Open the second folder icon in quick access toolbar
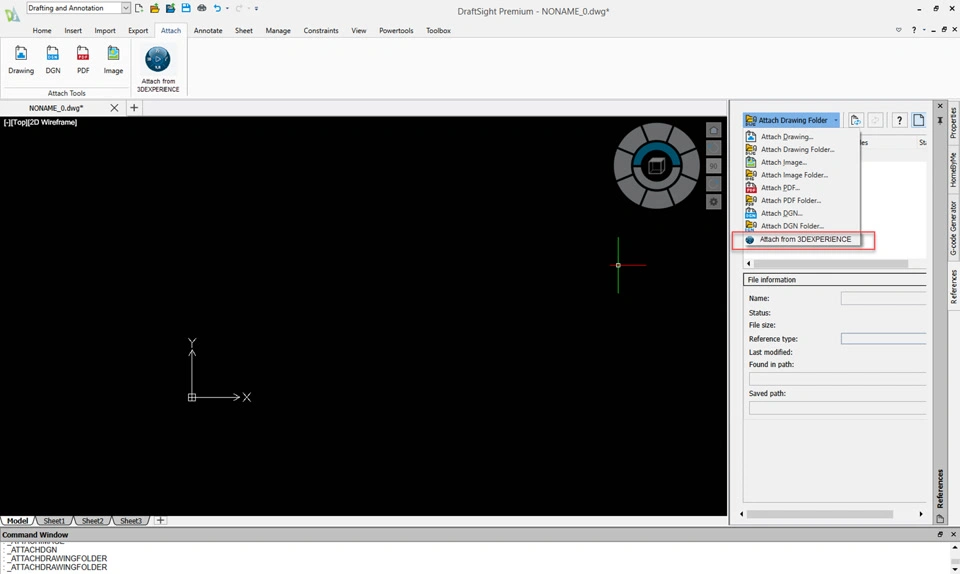 pos(170,8)
